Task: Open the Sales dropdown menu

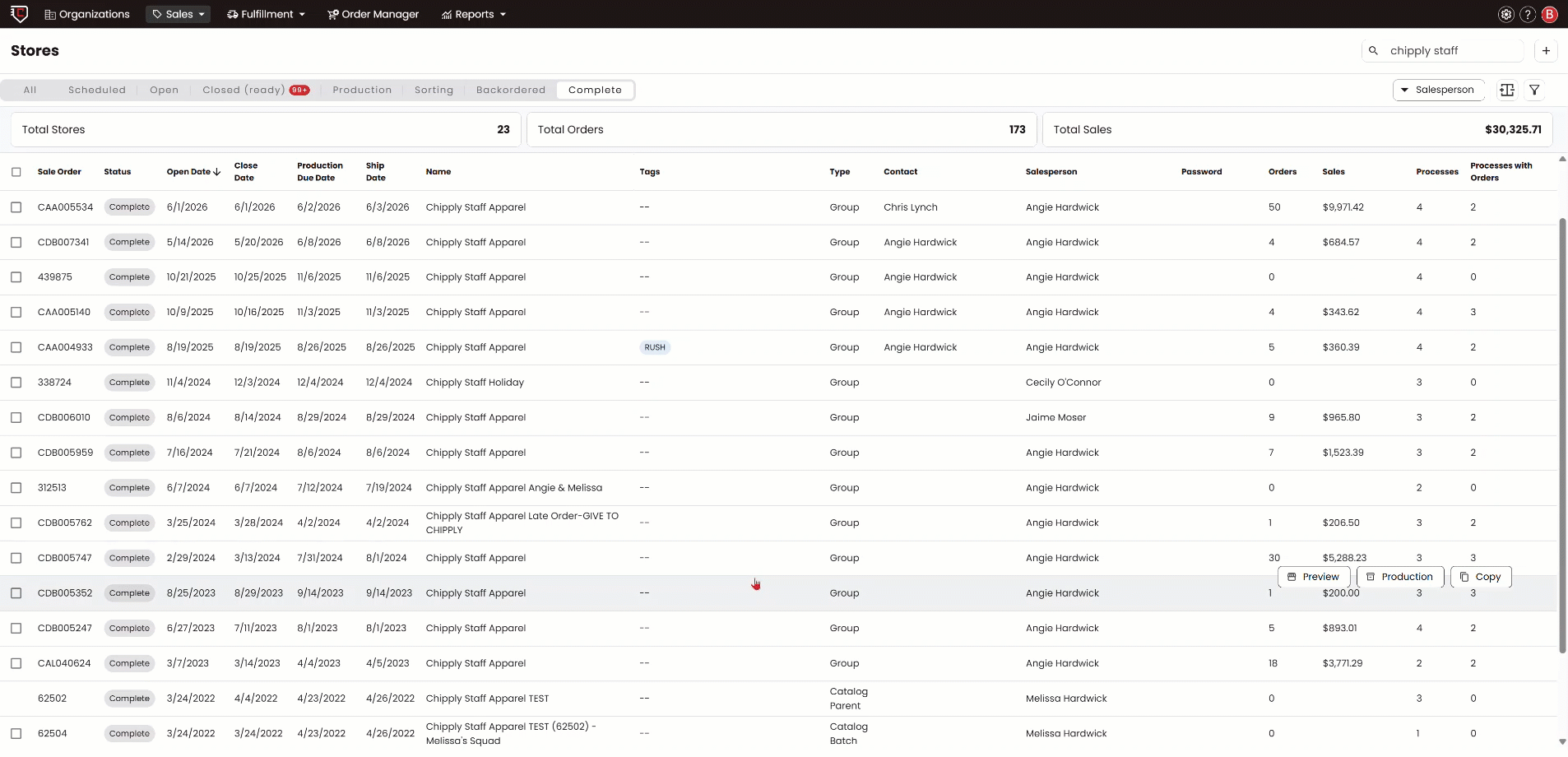Action: click(178, 14)
